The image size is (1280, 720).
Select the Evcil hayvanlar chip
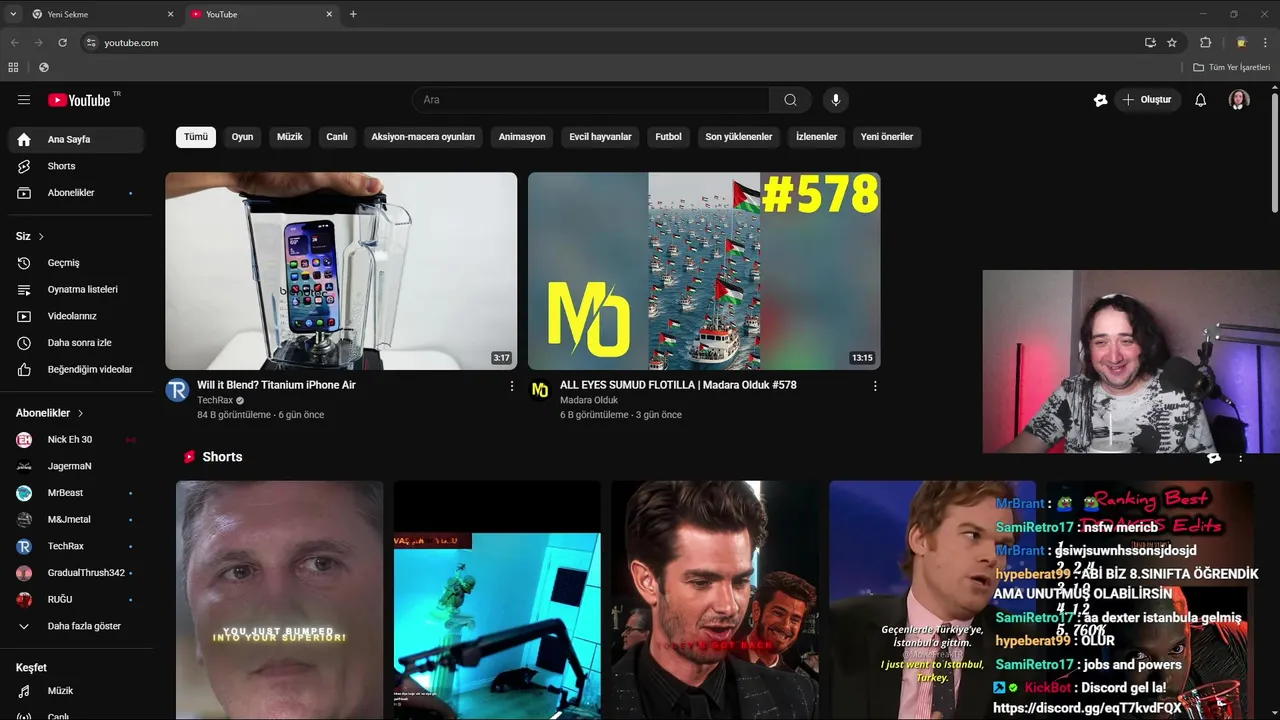tap(600, 137)
